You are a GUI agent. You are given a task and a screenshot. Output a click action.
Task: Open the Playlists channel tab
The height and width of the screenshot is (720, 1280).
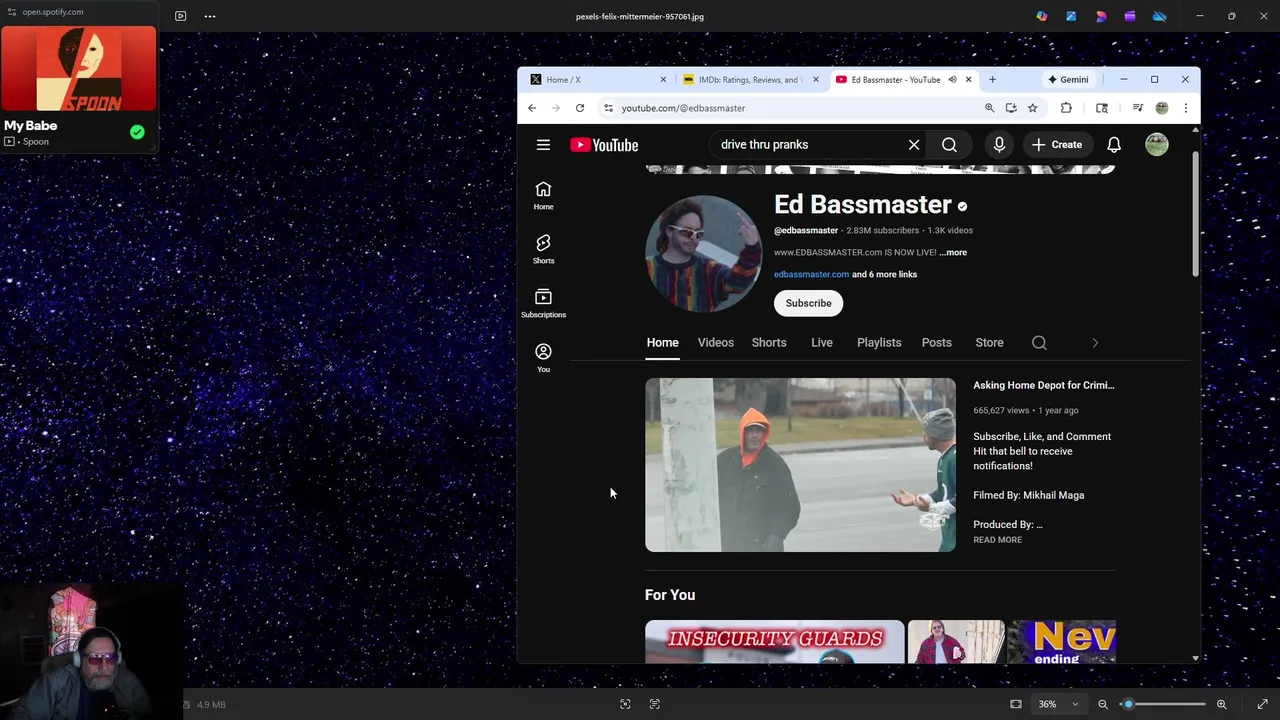[879, 343]
